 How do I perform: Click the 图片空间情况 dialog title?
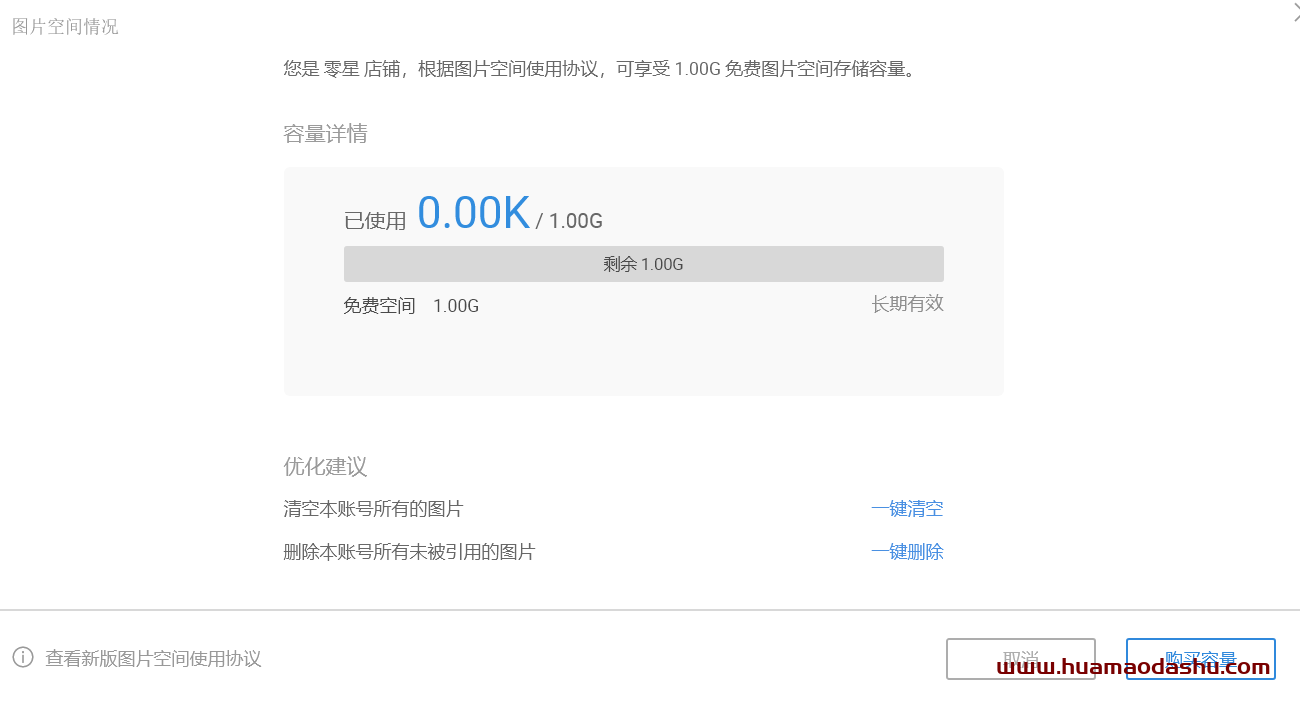(65, 27)
